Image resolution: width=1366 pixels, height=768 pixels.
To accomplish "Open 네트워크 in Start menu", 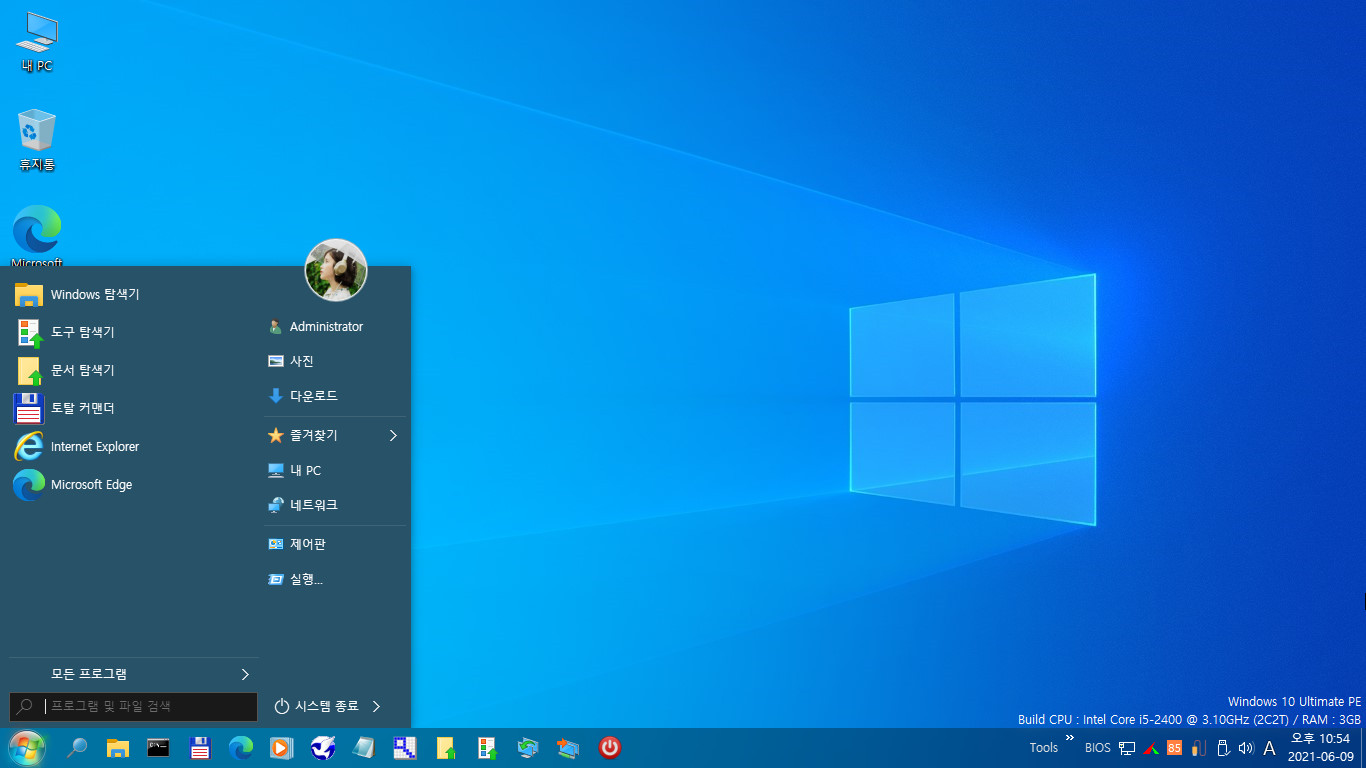I will coord(335,505).
